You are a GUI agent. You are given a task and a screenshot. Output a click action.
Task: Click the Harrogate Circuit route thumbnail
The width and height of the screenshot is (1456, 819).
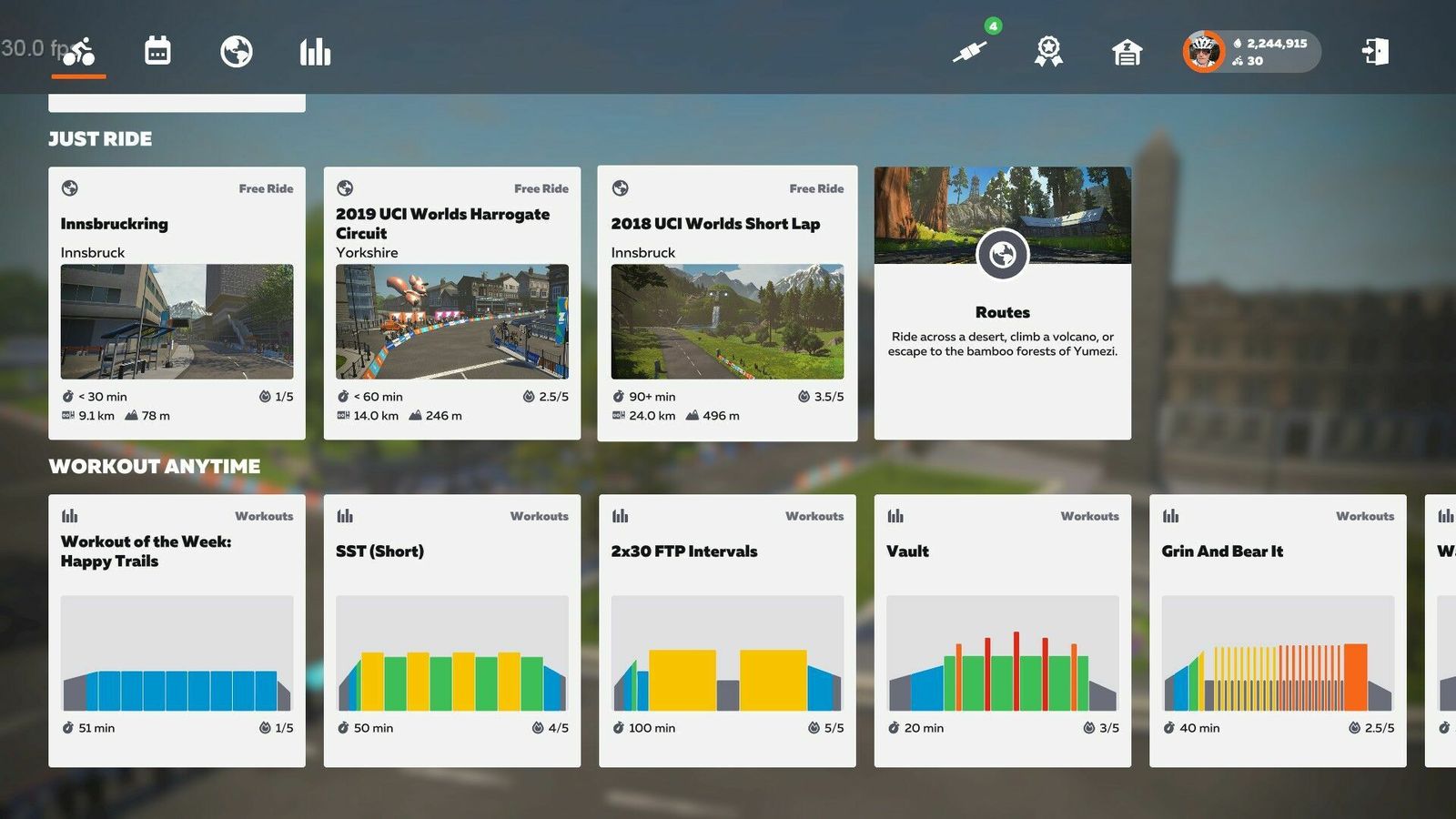(x=452, y=321)
